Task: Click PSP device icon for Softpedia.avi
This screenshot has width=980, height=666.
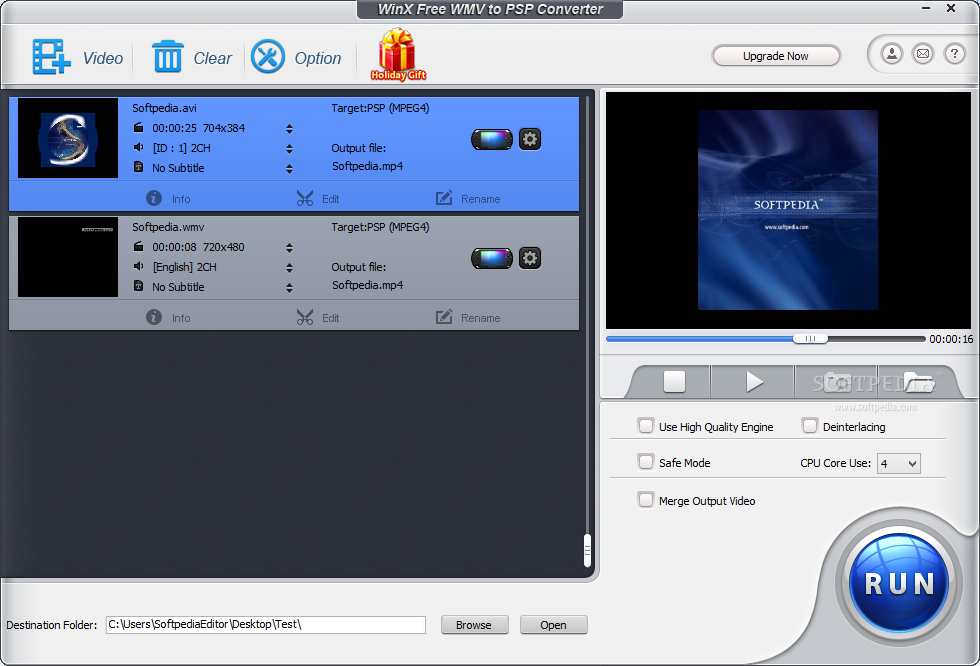Action: 492,139
